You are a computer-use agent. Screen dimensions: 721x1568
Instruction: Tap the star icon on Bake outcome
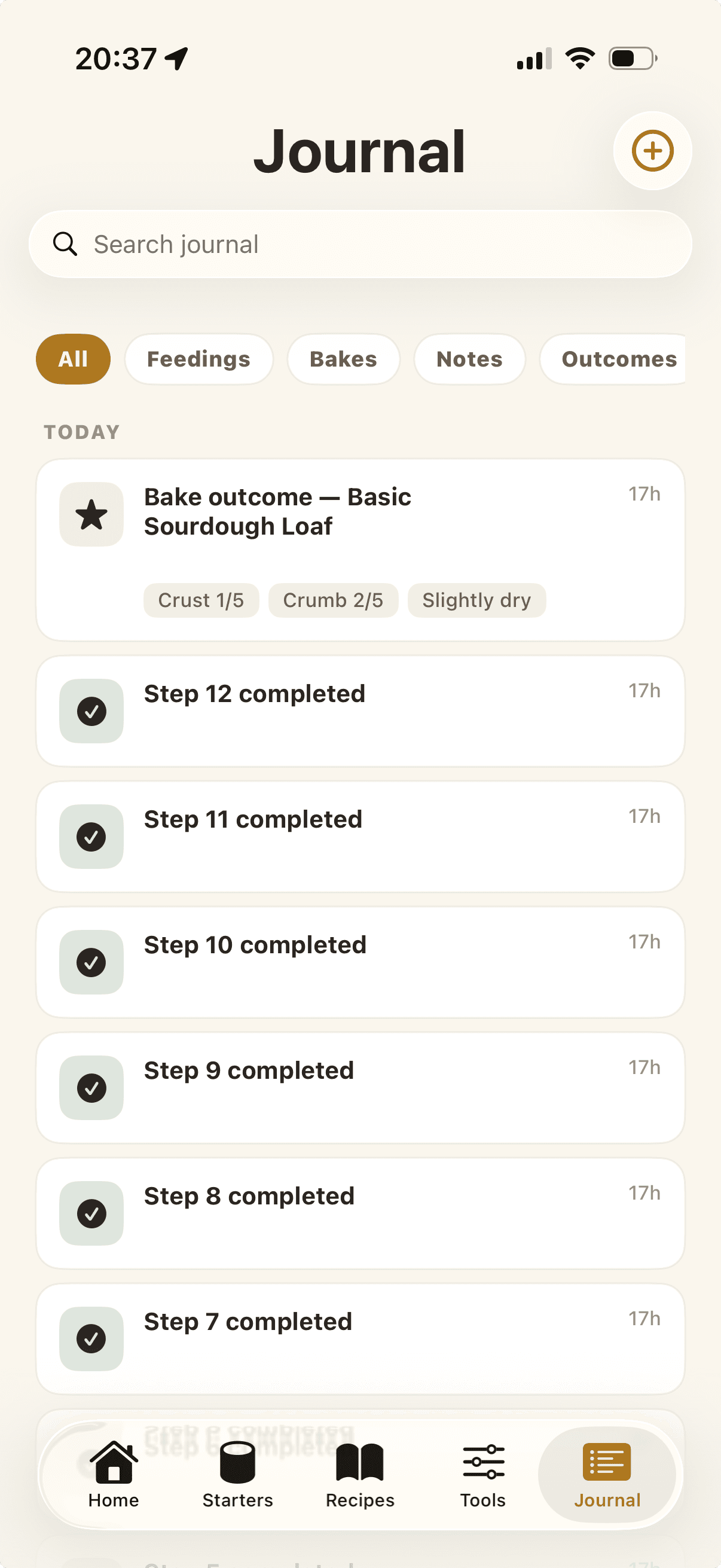91,514
